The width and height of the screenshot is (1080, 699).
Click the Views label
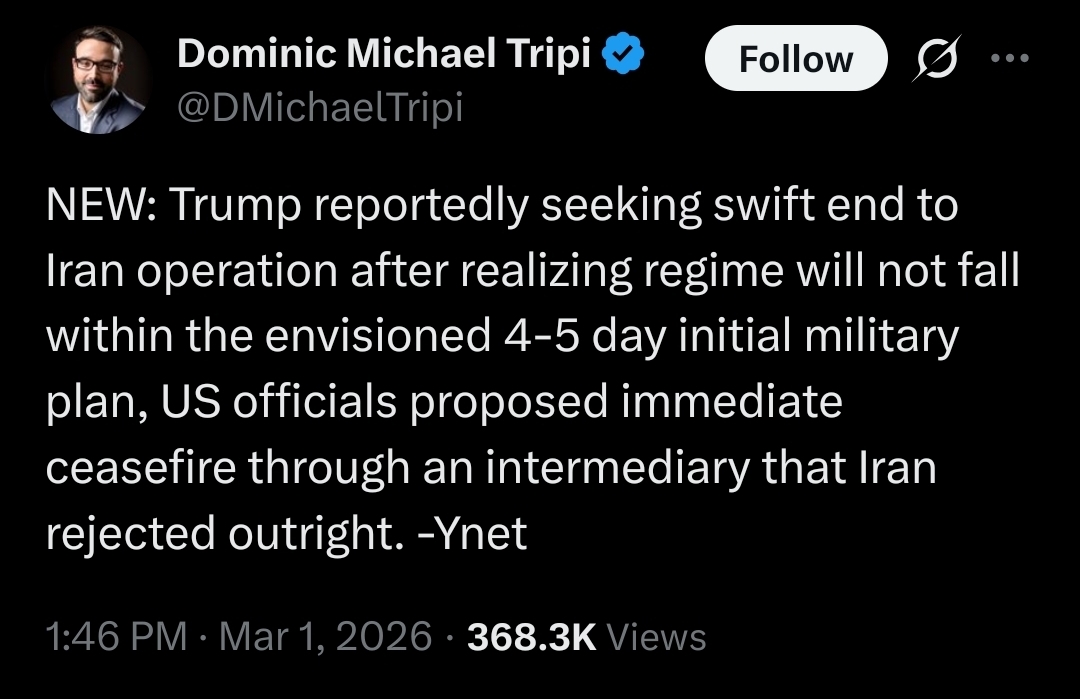pyautogui.click(x=656, y=637)
